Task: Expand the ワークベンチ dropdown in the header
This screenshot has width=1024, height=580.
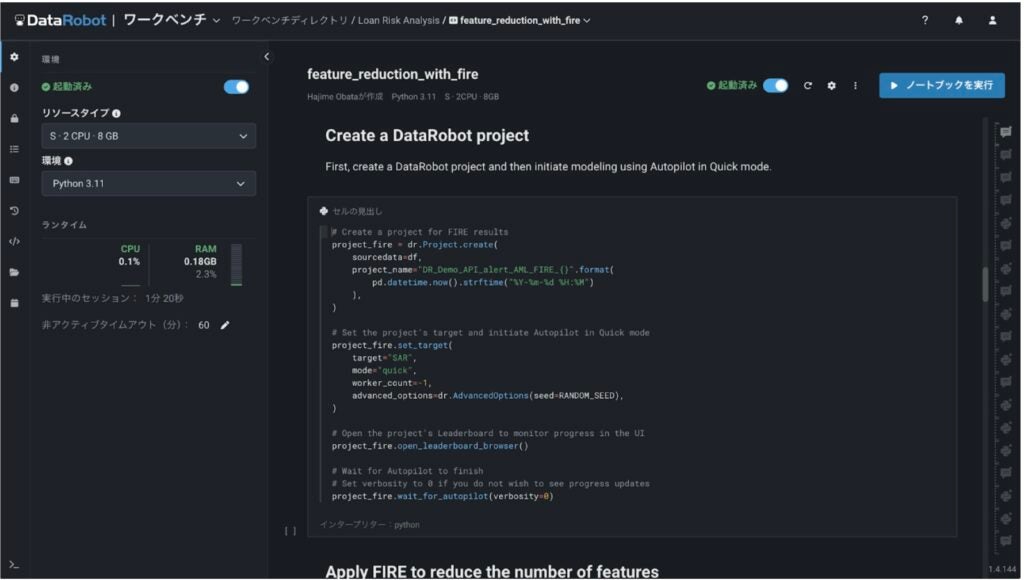Action: tap(217, 20)
